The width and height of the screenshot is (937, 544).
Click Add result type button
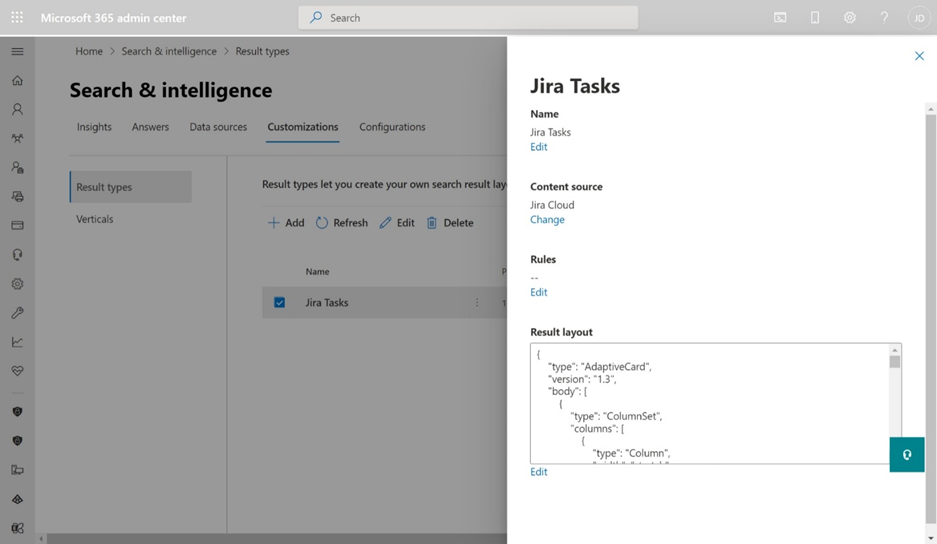click(286, 222)
